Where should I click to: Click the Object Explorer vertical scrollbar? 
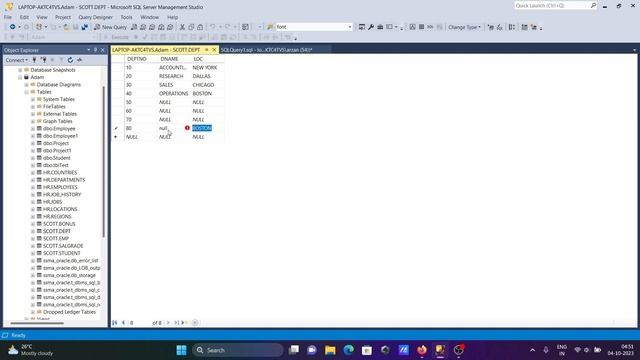(x=104, y=161)
